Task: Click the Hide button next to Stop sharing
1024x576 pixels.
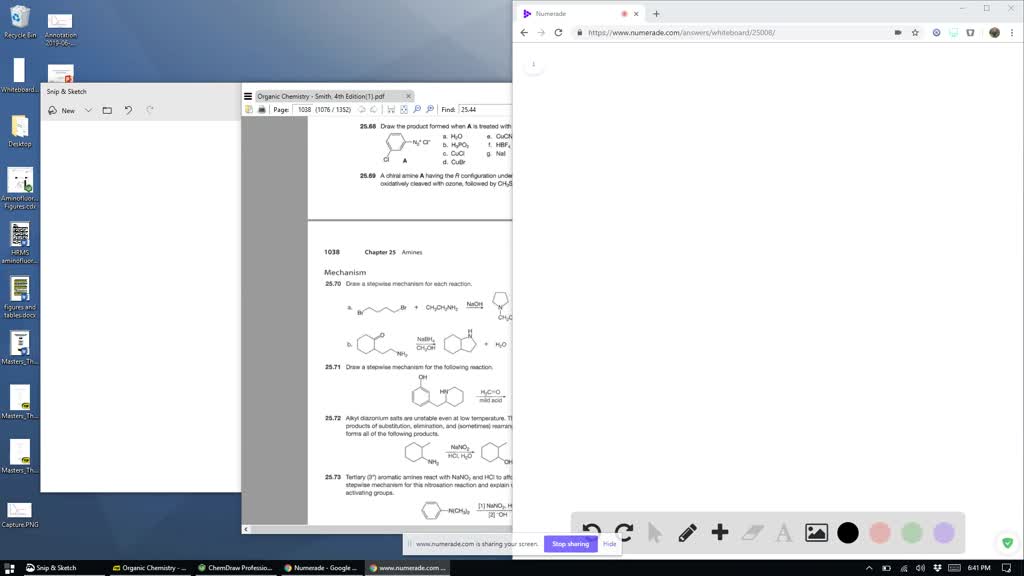Action: 608,543
